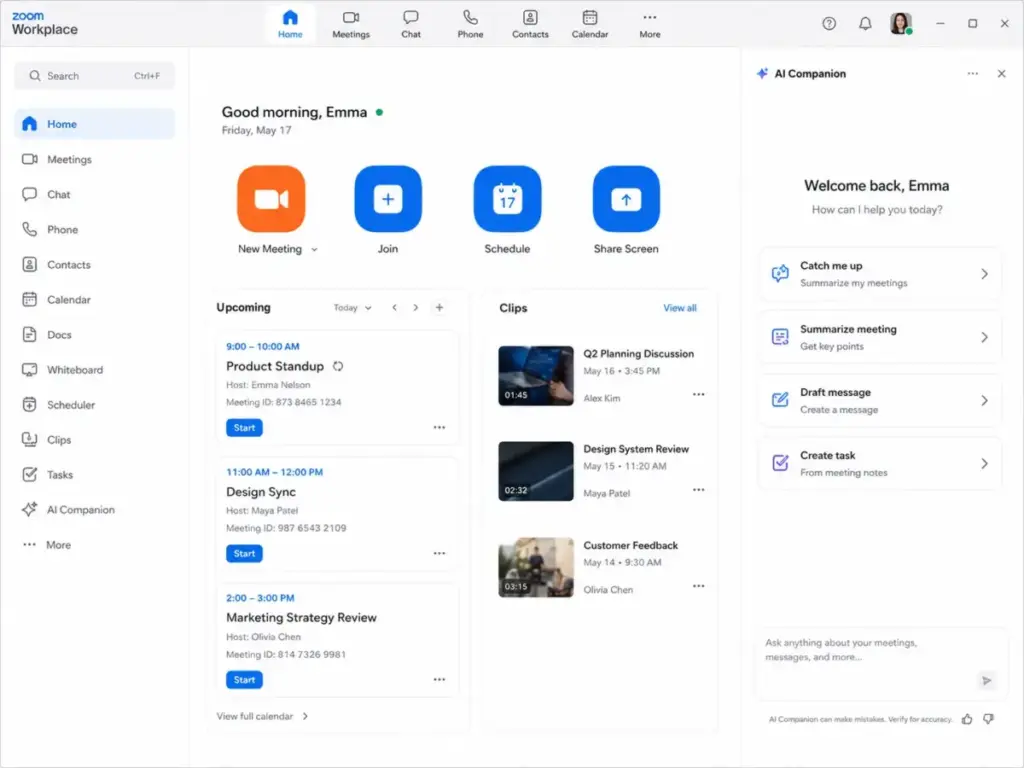1024x768 pixels.
Task: Select Phone in the left sidebar
Action: point(95,230)
